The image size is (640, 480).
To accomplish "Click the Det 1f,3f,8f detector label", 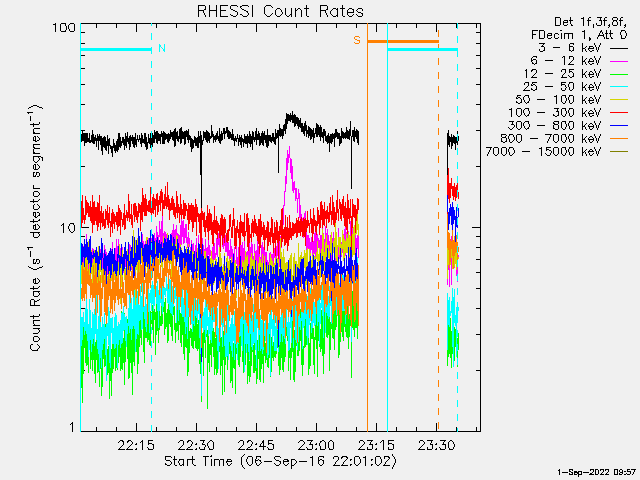I will [x=591, y=22].
